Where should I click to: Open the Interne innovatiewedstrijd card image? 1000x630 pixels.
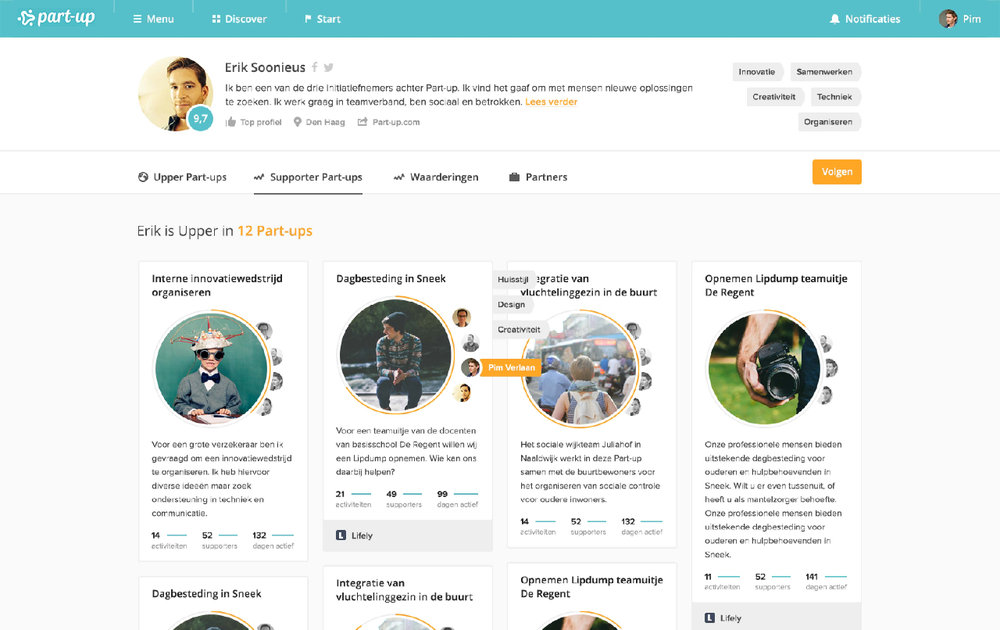pyautogui.click(x=212, y=367)
